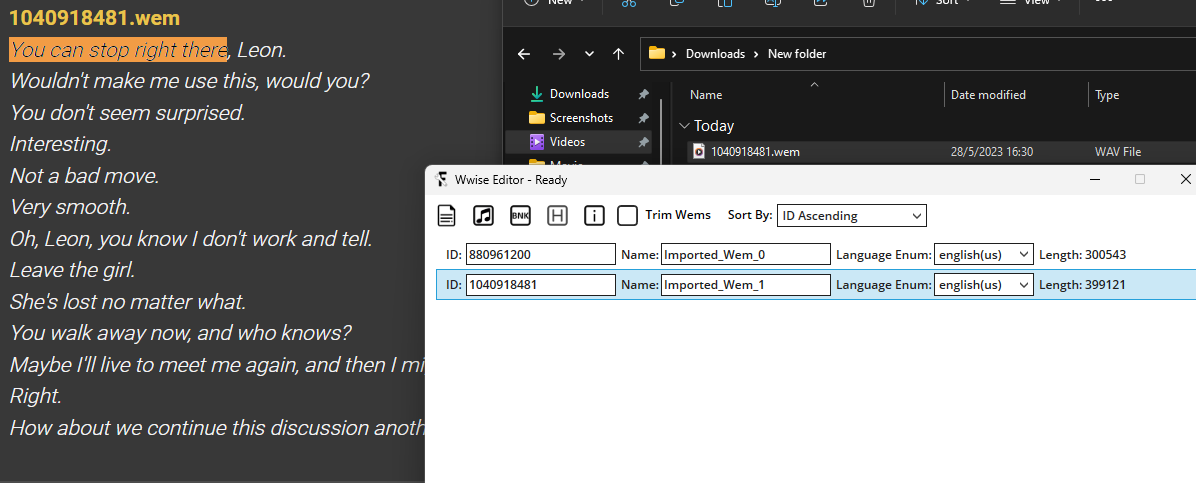
Task: Open Language Enum dropdown for Imported_Wem_0
Action: (x=984, y=255)
